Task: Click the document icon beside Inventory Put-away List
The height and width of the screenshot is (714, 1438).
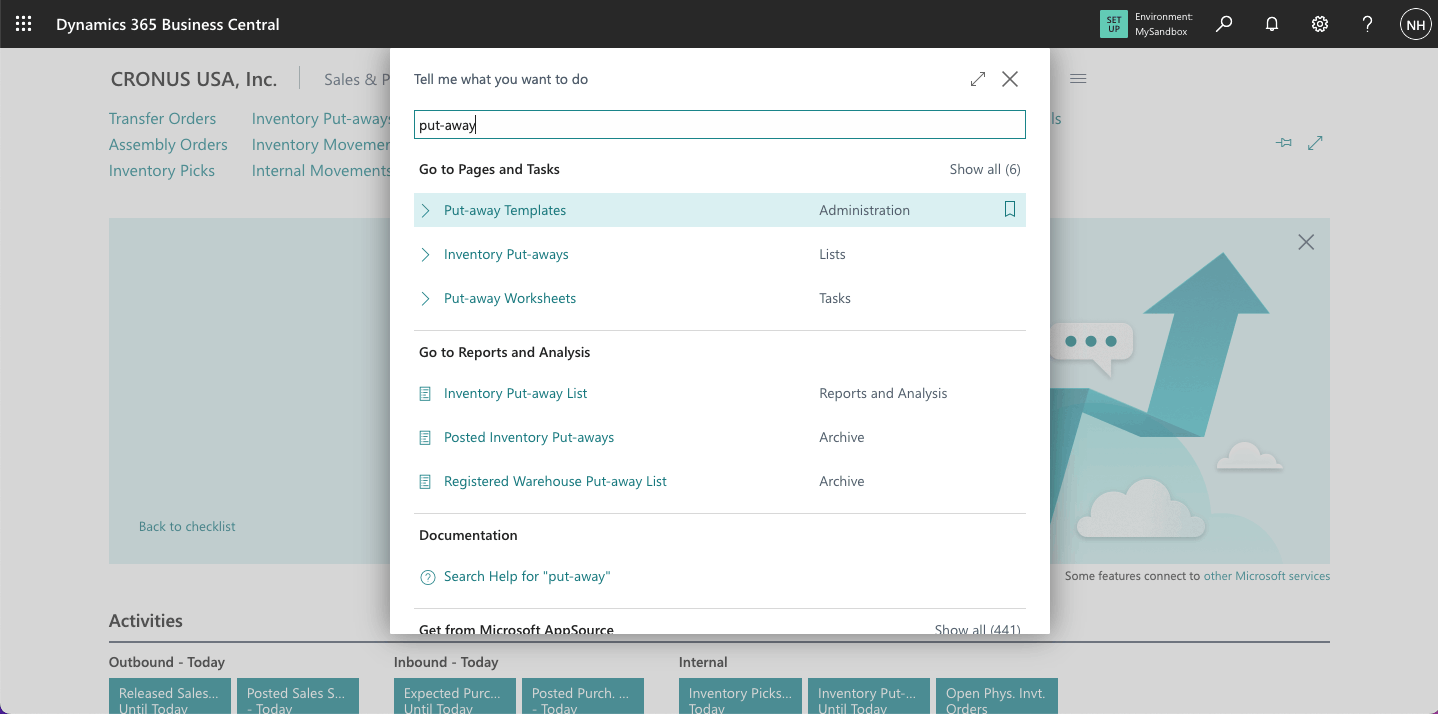Action: (425, 394)
